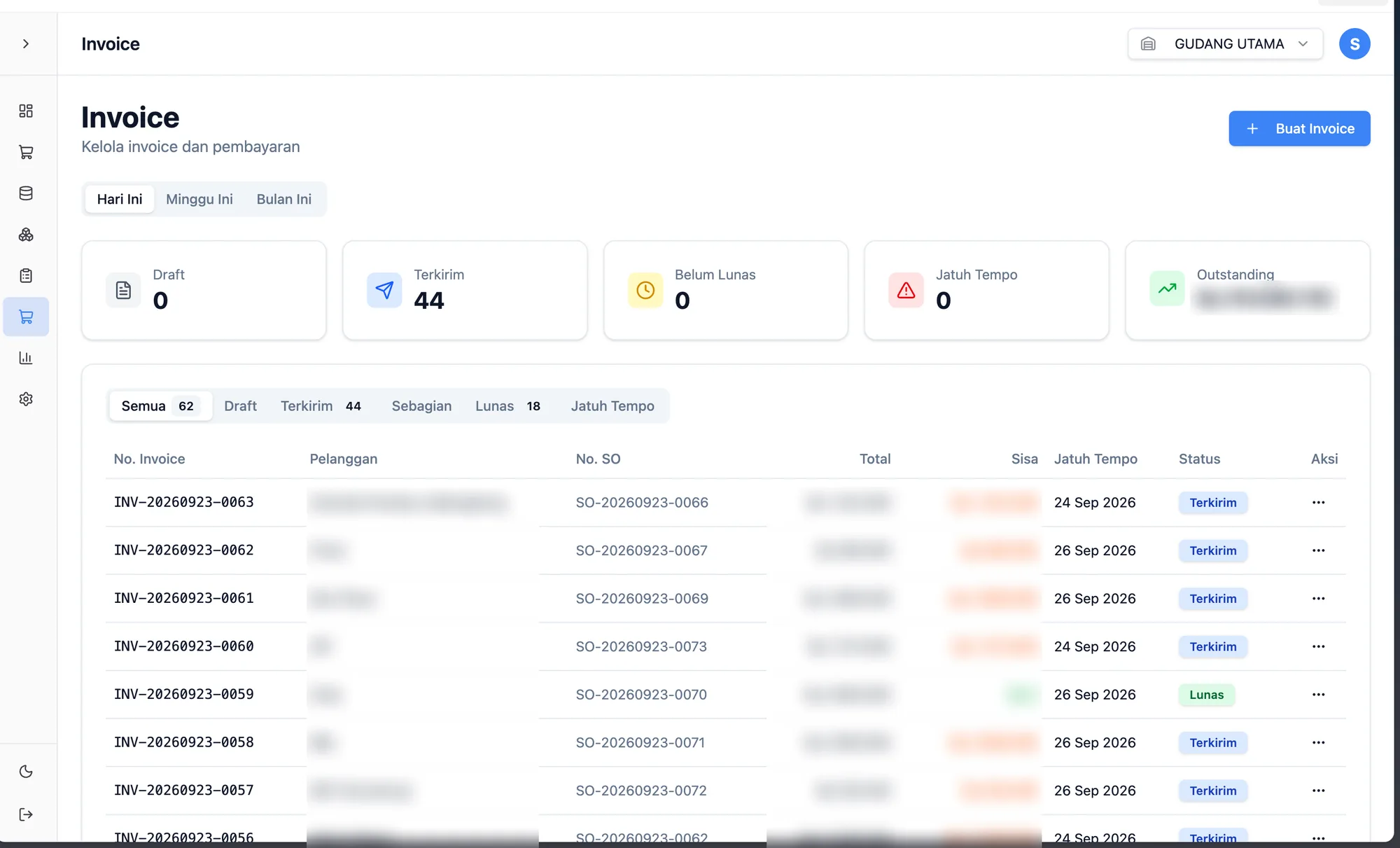Click the Jatuh Tempo warning triangle icon
The image size is (1400, 848).
[x=906, y=290]
